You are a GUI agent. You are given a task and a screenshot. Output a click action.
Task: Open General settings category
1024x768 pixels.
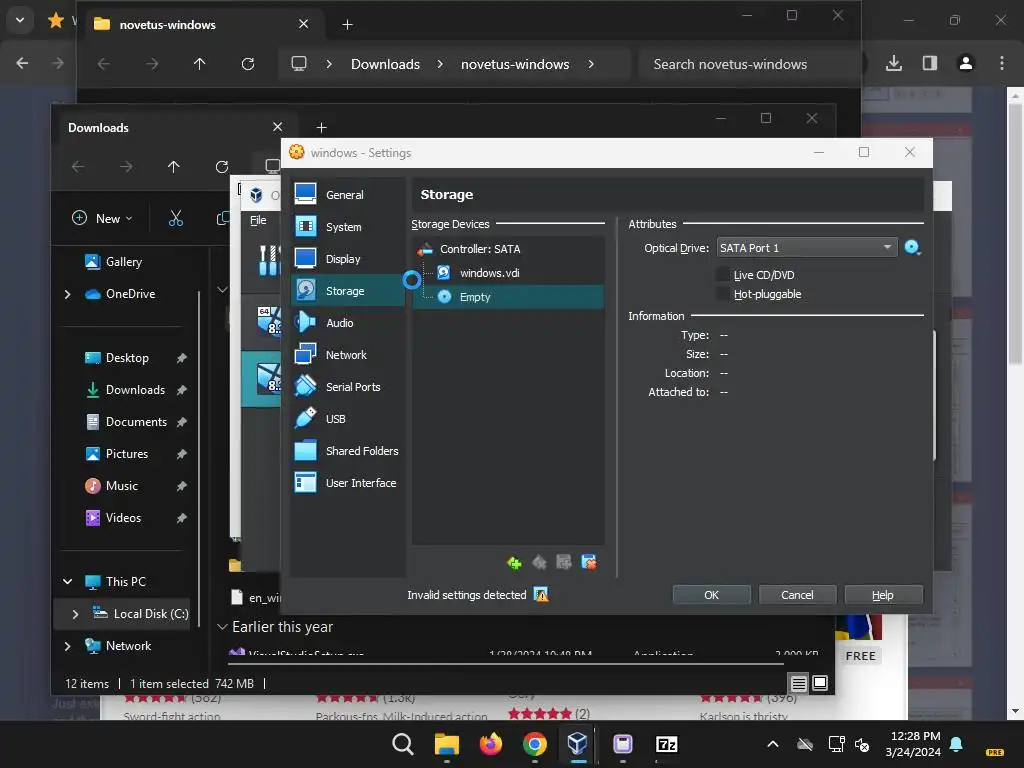click(347, 195)
